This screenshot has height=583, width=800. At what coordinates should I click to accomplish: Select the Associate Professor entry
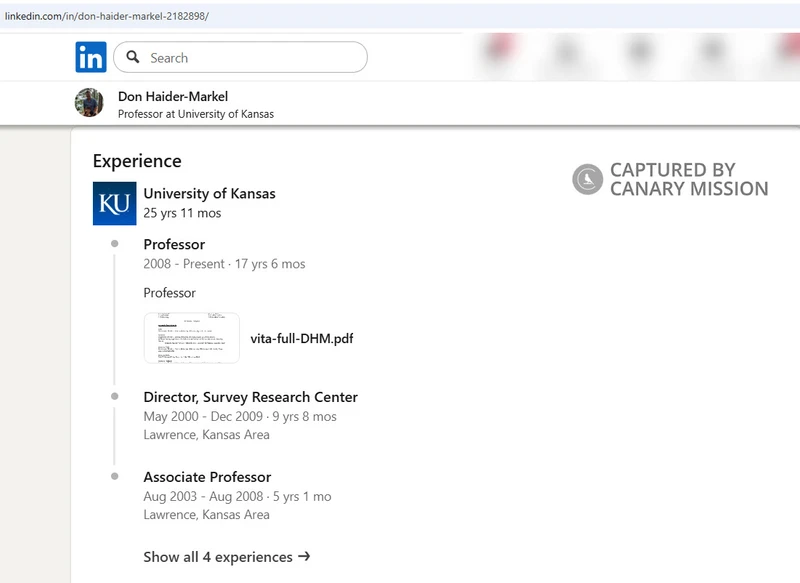(207, 477)
